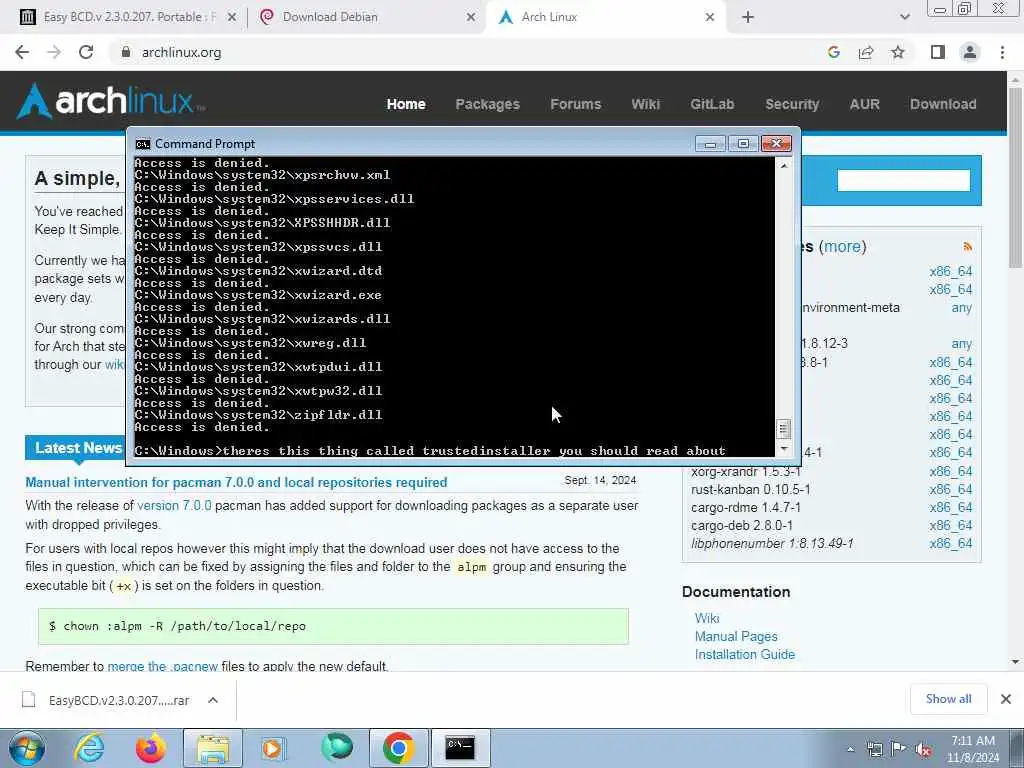Screen dimensions: 1024x768
Task: Toggle the browser side panel icon
Action: tap(938, 52)
